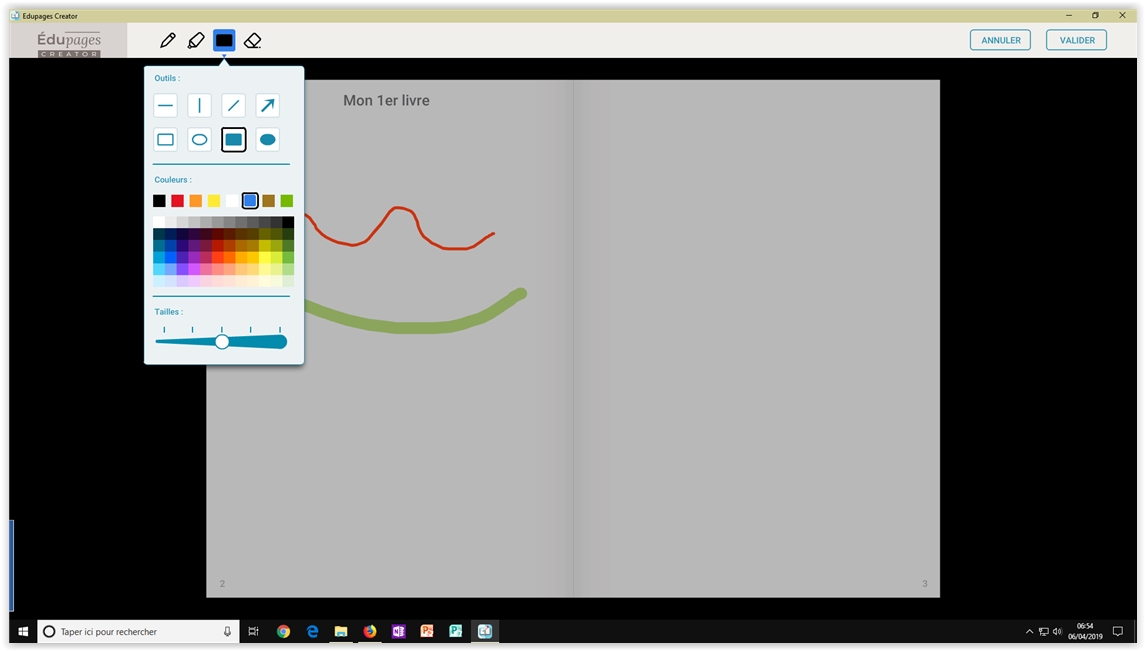Choose the diagonal line shape tool

coord(234,106)
